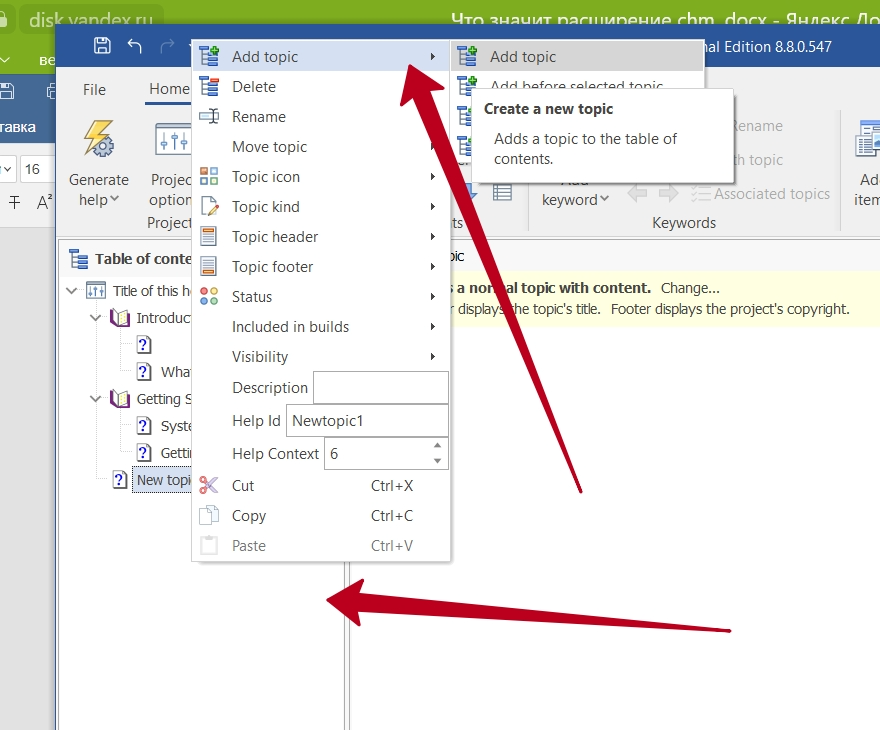Click the Topic icon grid icon
This screenshot has height=730, width=880.
(x=209, y=177)
